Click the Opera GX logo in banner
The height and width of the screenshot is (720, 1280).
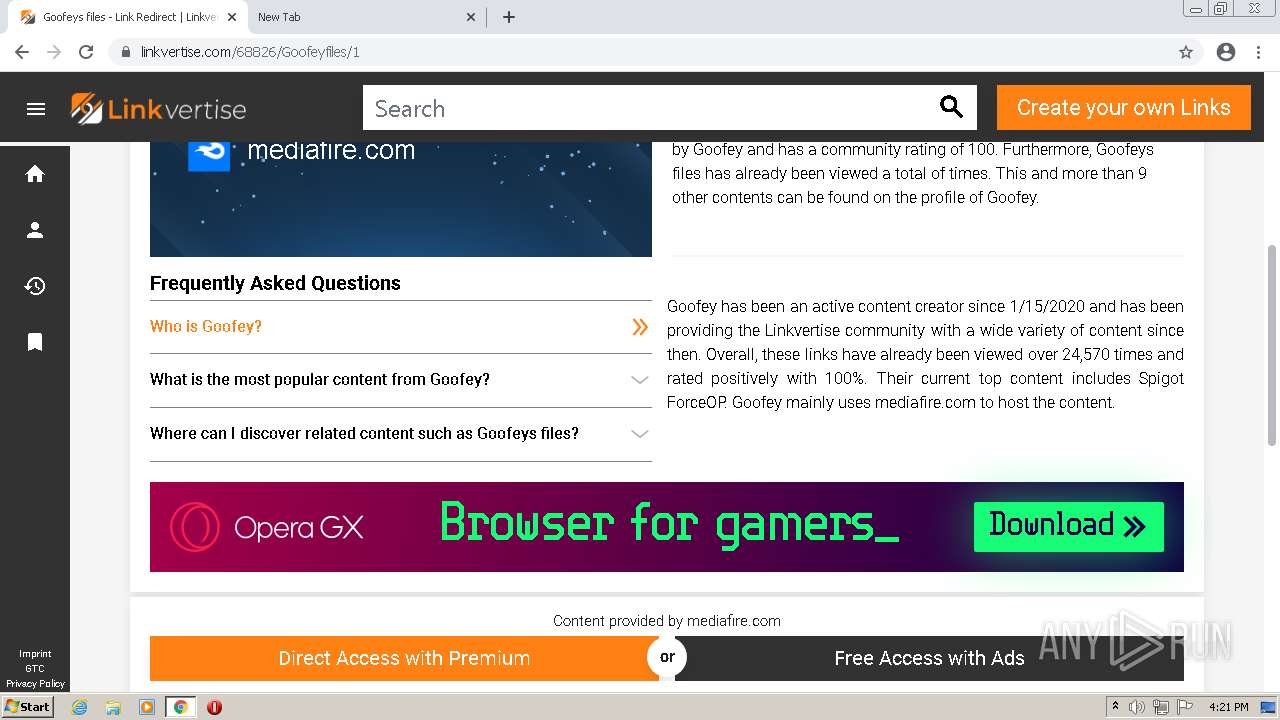pyautogui.click(x=266, y=527)
